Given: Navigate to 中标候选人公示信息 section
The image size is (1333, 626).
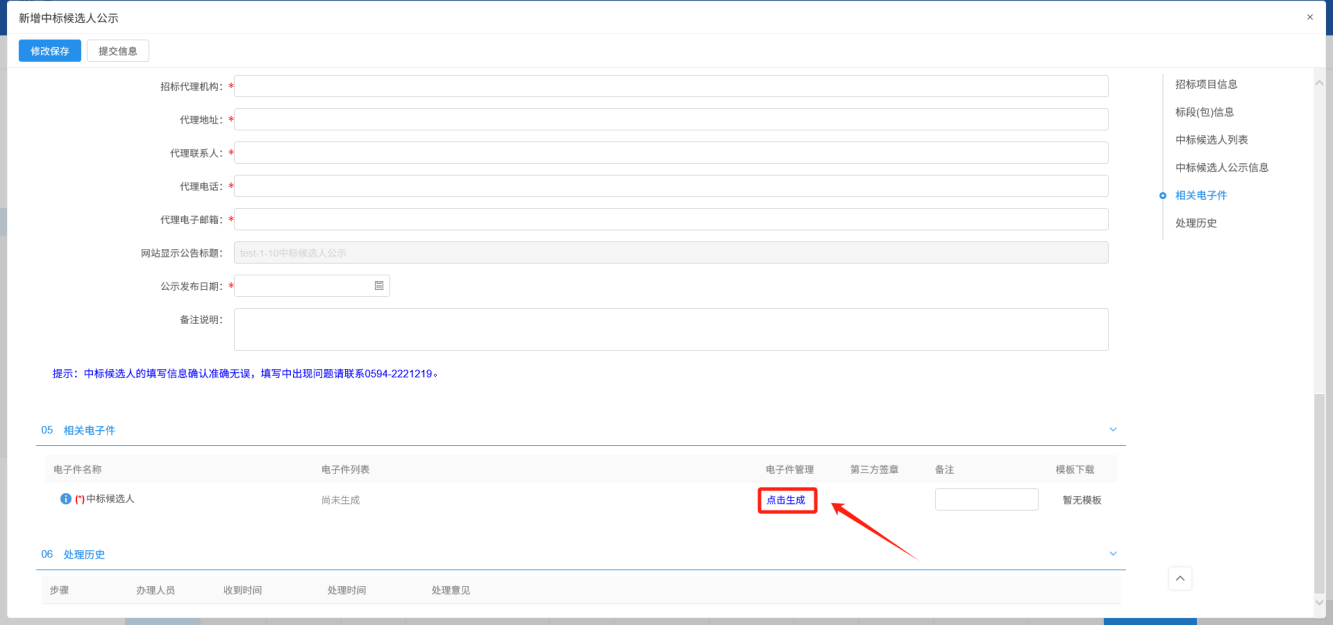Looking at the screenshot, I should click(1222, 168).
